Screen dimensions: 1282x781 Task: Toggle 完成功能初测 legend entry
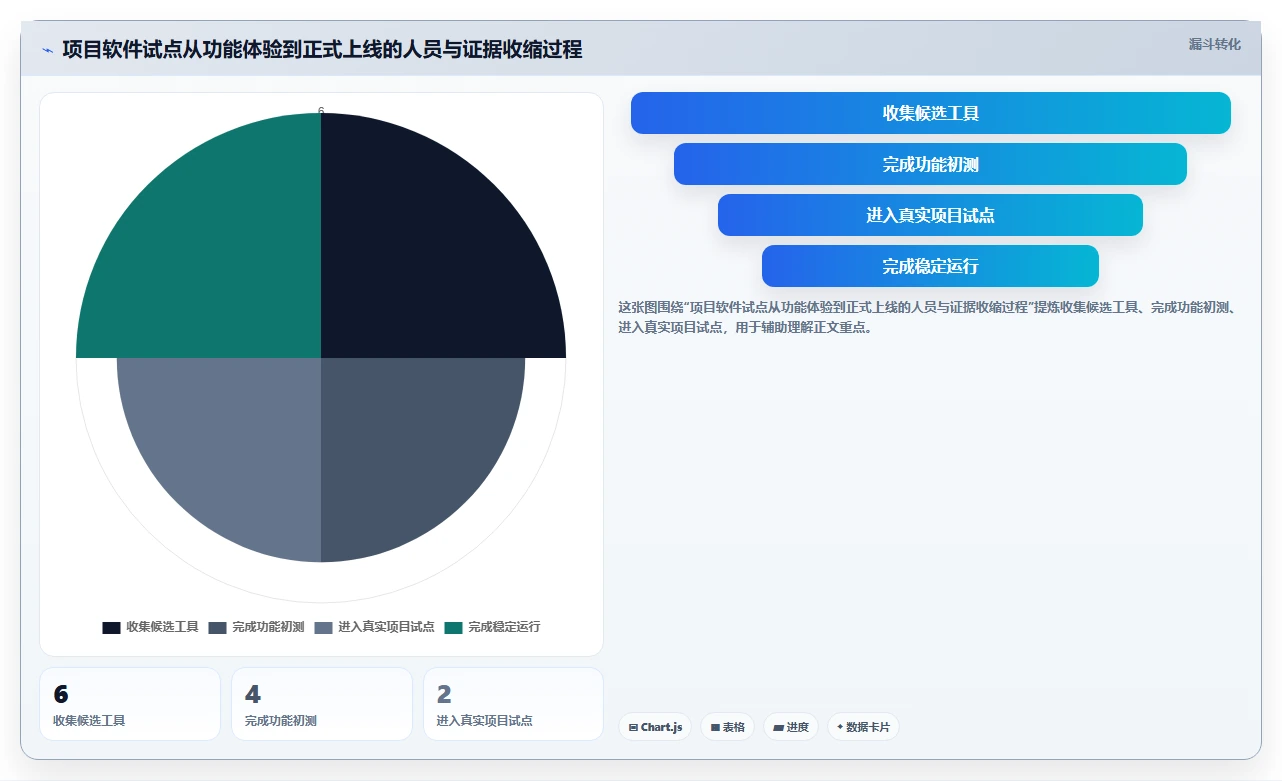pyautogui.click(x=256, y=627)
